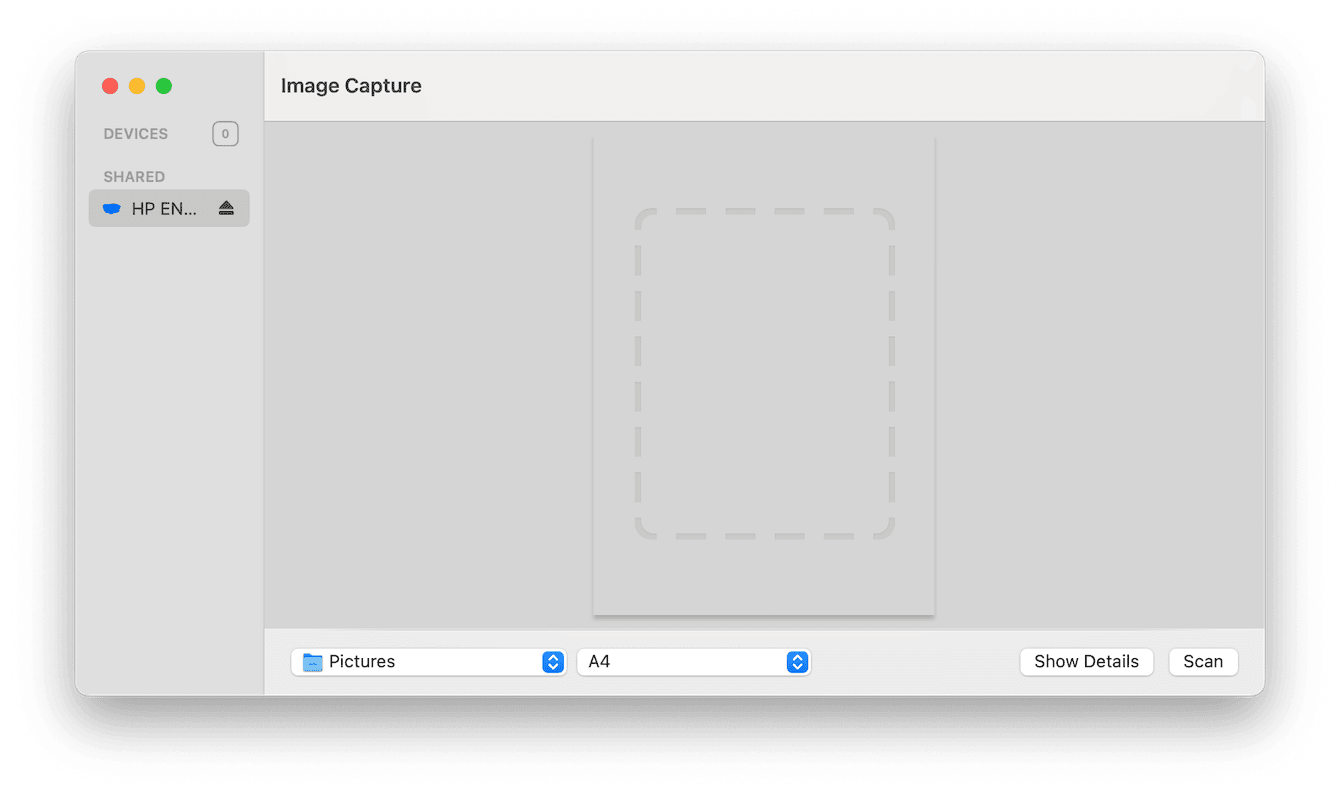Viewport: 1340px width, 795px height.
Task: Click the DEVICES section header
Action: tap(136, 134)
